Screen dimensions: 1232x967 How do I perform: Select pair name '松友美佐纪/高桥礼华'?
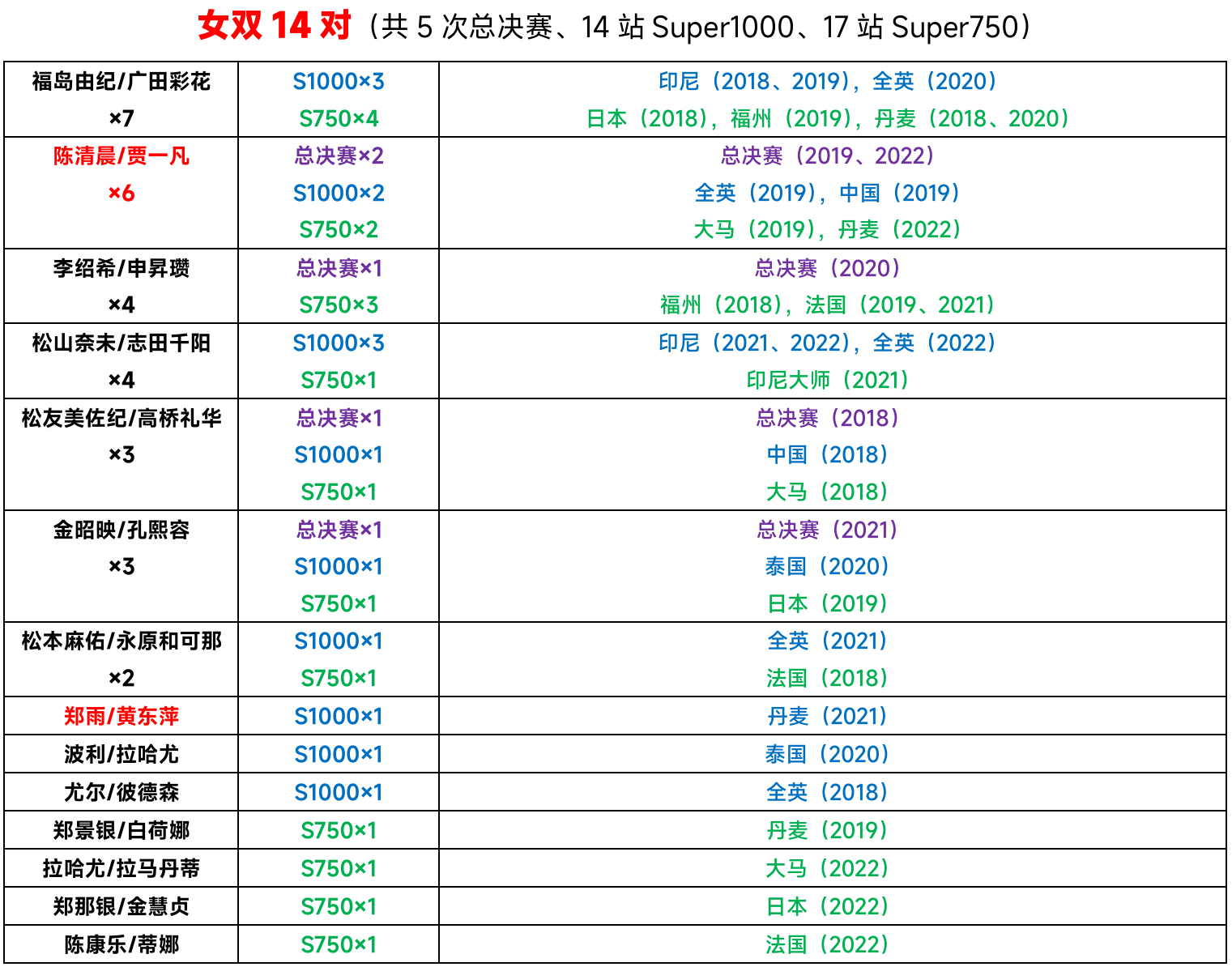click(121, 418)
